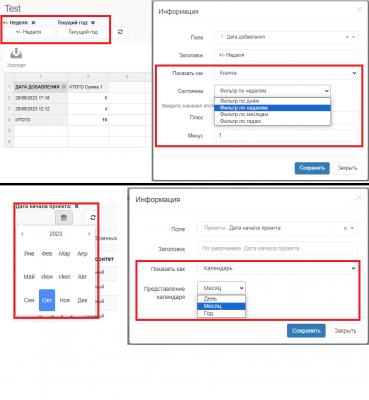The height and width of the screenshot is (400, 369).
Task: Open the 'Показать как' dropdown set to Кнопка
Action: pyautogui.click(x=286, y=73)
